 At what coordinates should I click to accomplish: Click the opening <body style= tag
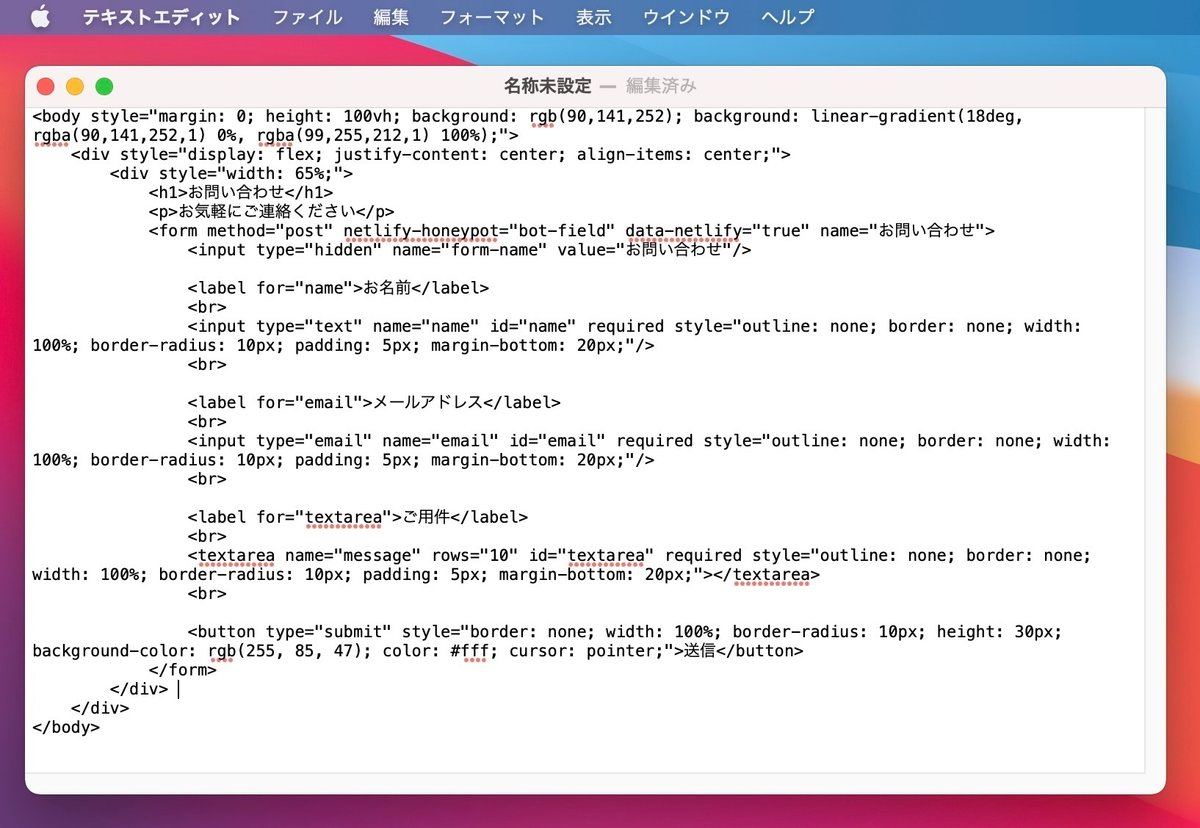(91, 116)
